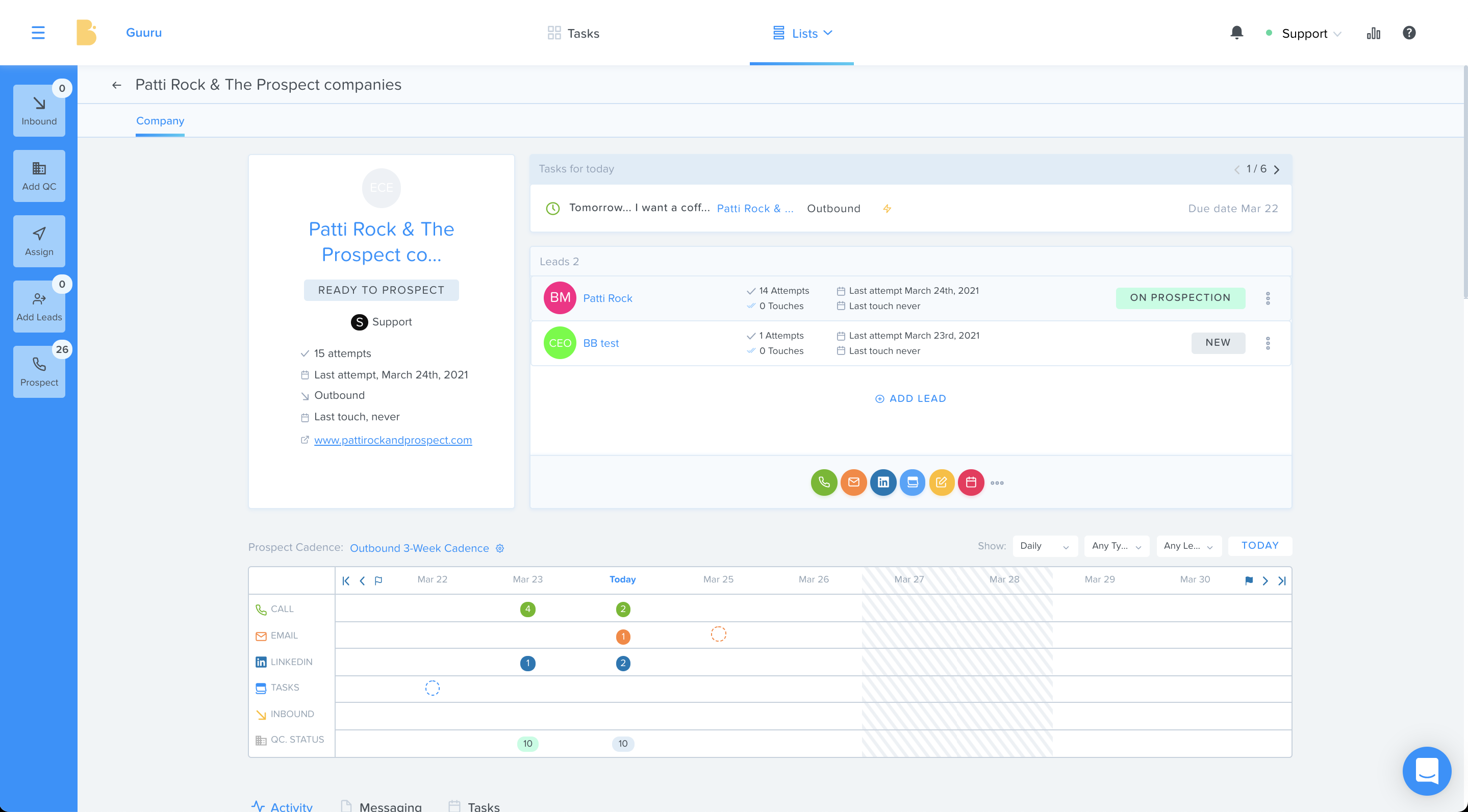This screenshot has height=812, width=1468.
Task: Open notifications bell
Action: coord(1236,33)
